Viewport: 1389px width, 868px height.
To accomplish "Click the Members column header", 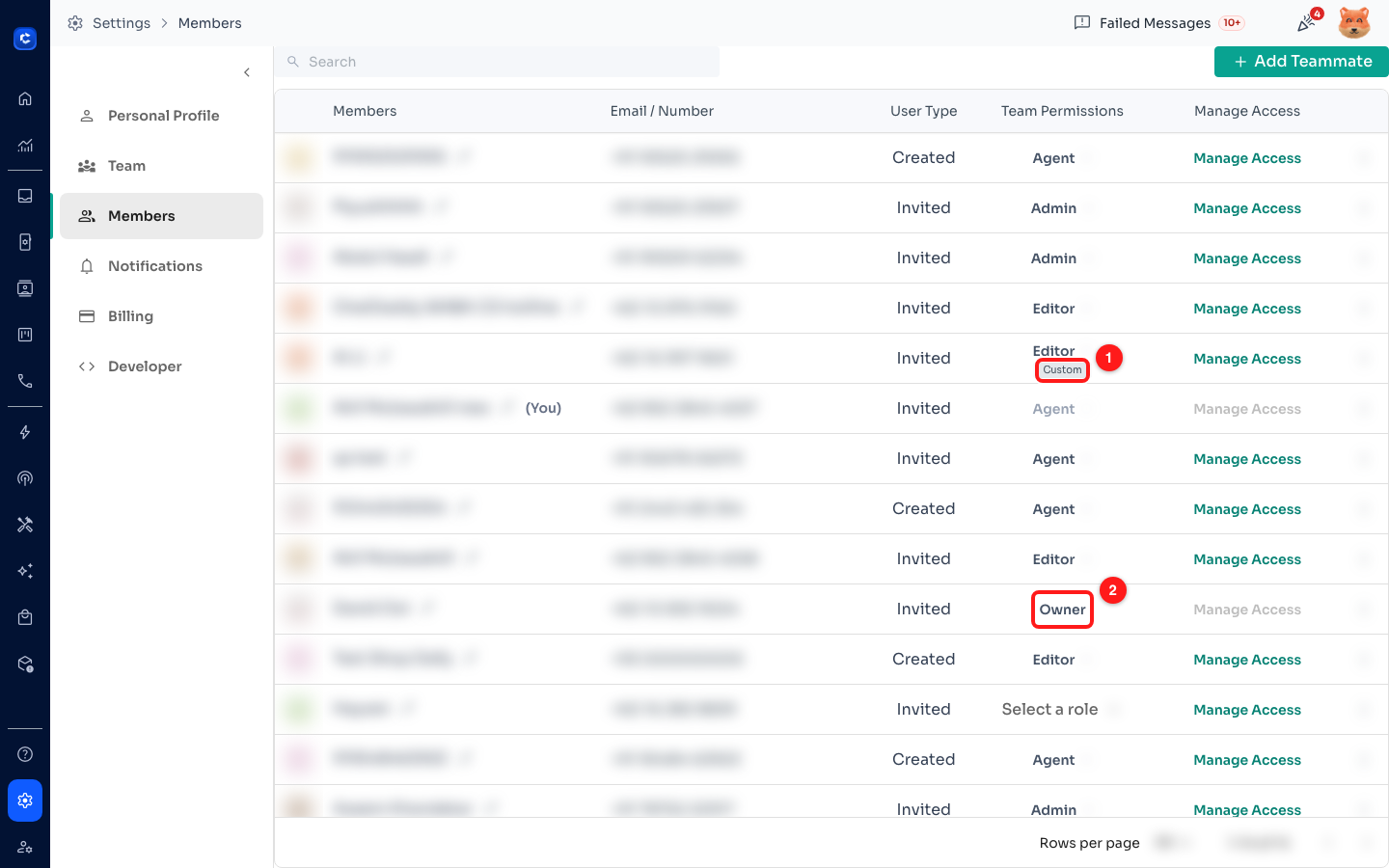I will 365,111.
